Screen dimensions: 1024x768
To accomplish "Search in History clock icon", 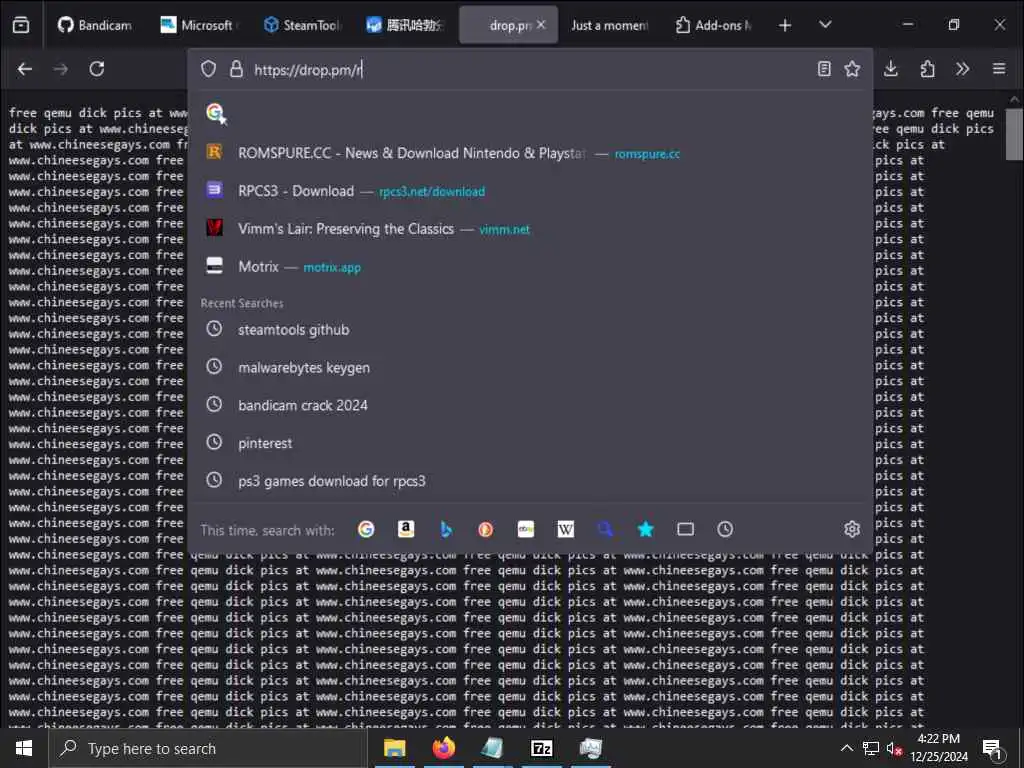I will (x=725, y=529).
